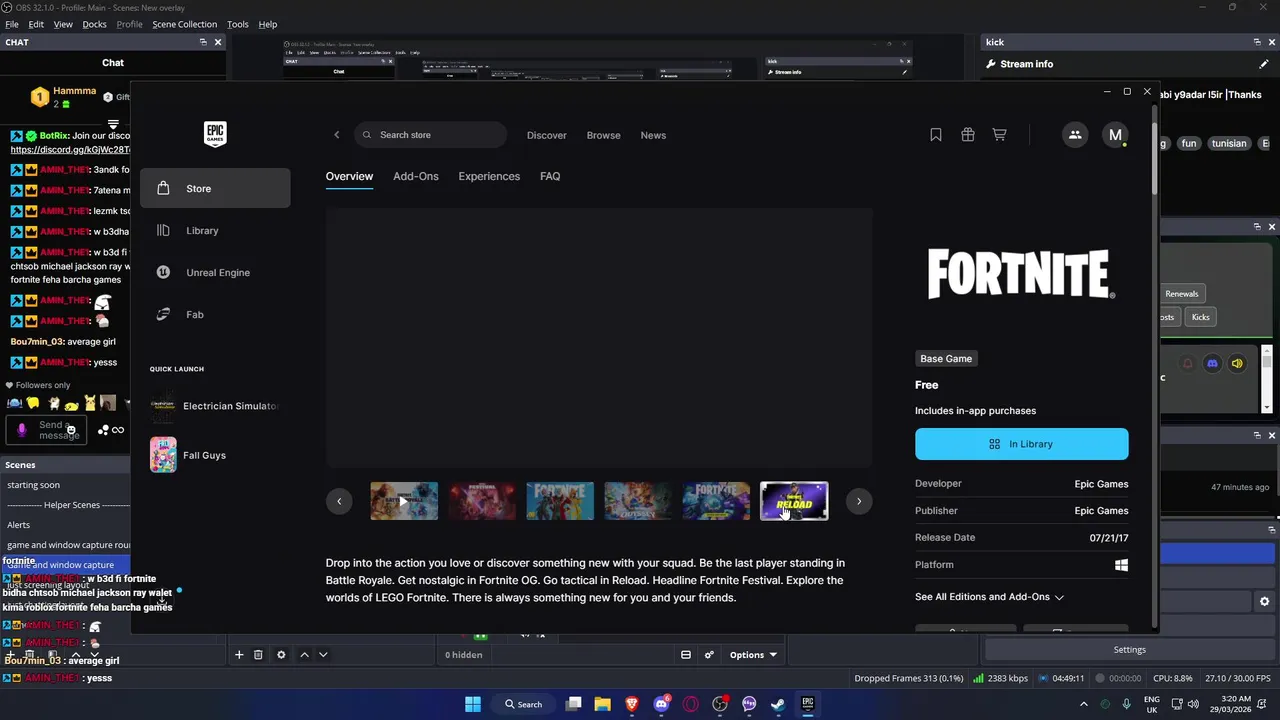Open the Browse link
The height and width of the screenshot is (720, 1280).
pyautogui.click(x=603, y=135)
